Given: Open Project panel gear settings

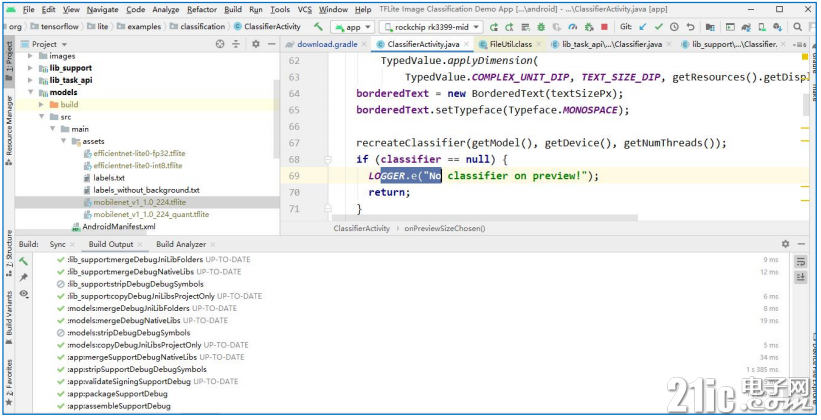Looking at the screenshot, I should pos(256,44).
